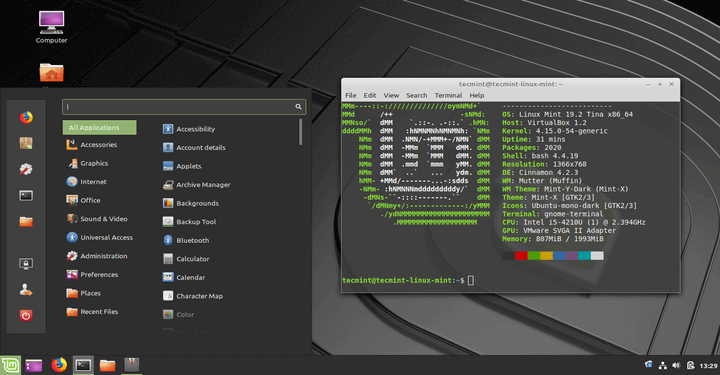Click the menu search input field
720x375 pixels.
click(x=184, y=107)
